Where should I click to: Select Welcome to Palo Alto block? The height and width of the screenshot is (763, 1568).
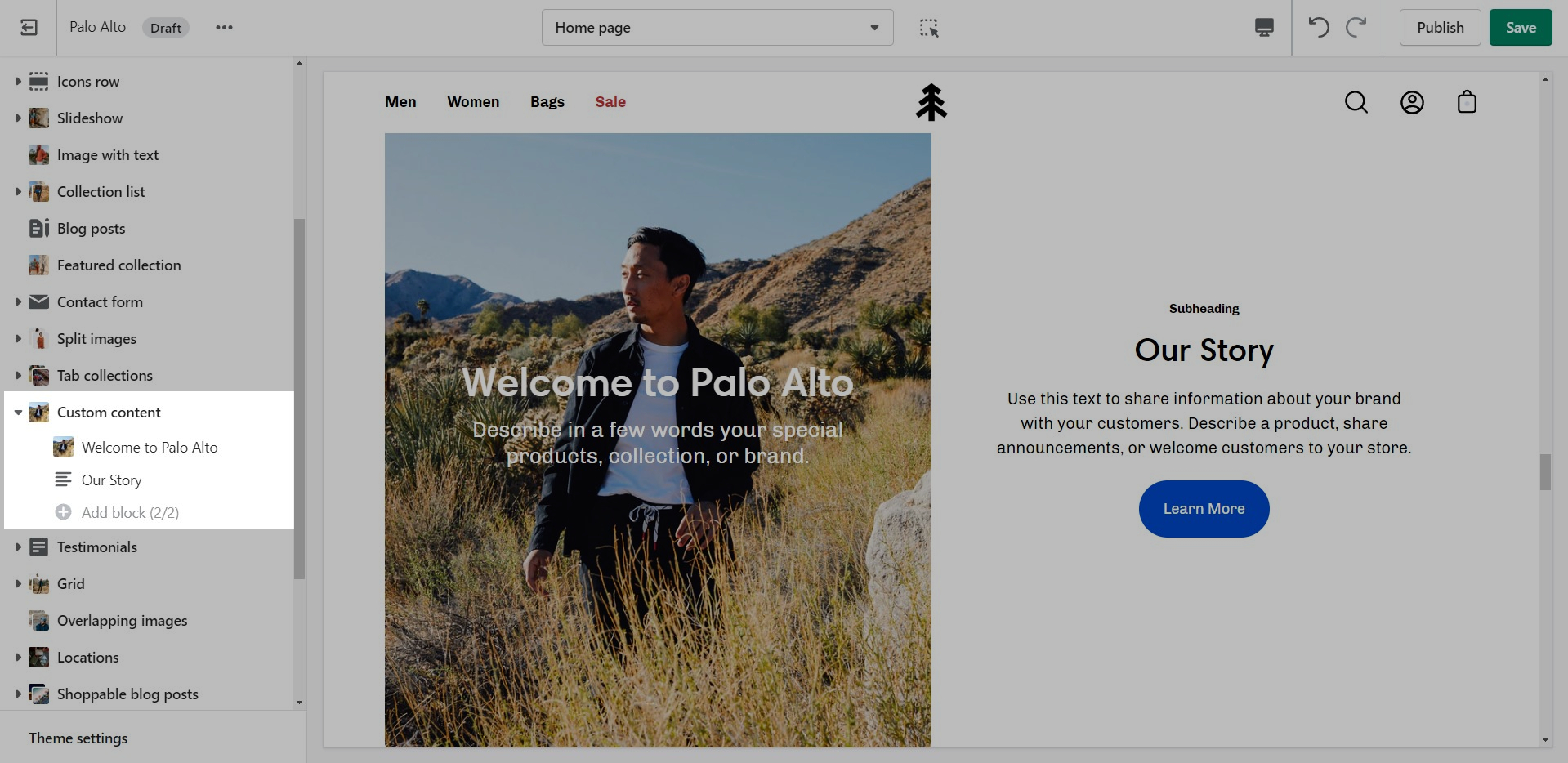pyautogui.click(x=150, y=448)
